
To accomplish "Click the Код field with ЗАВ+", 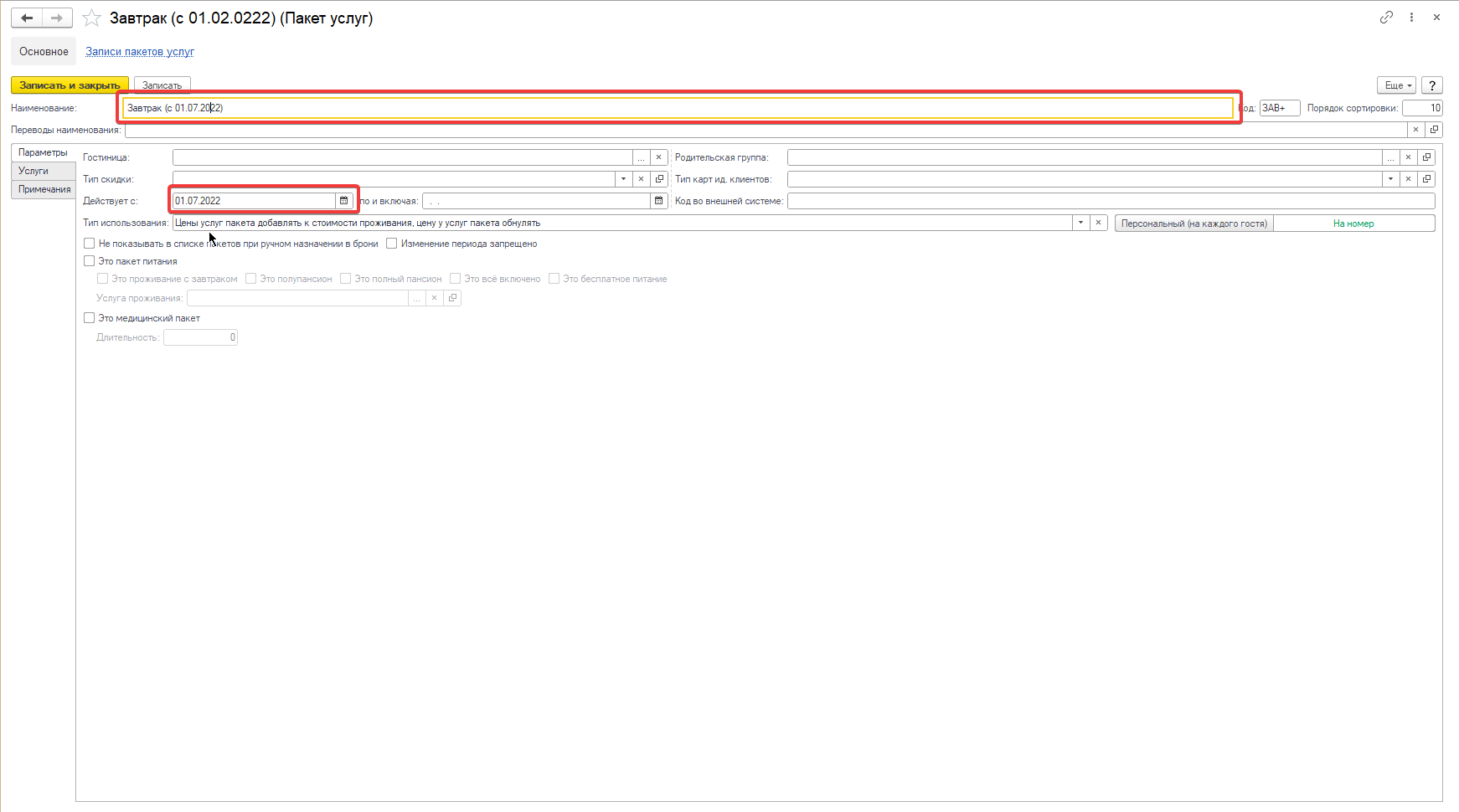I will [x=1279, y=108].
